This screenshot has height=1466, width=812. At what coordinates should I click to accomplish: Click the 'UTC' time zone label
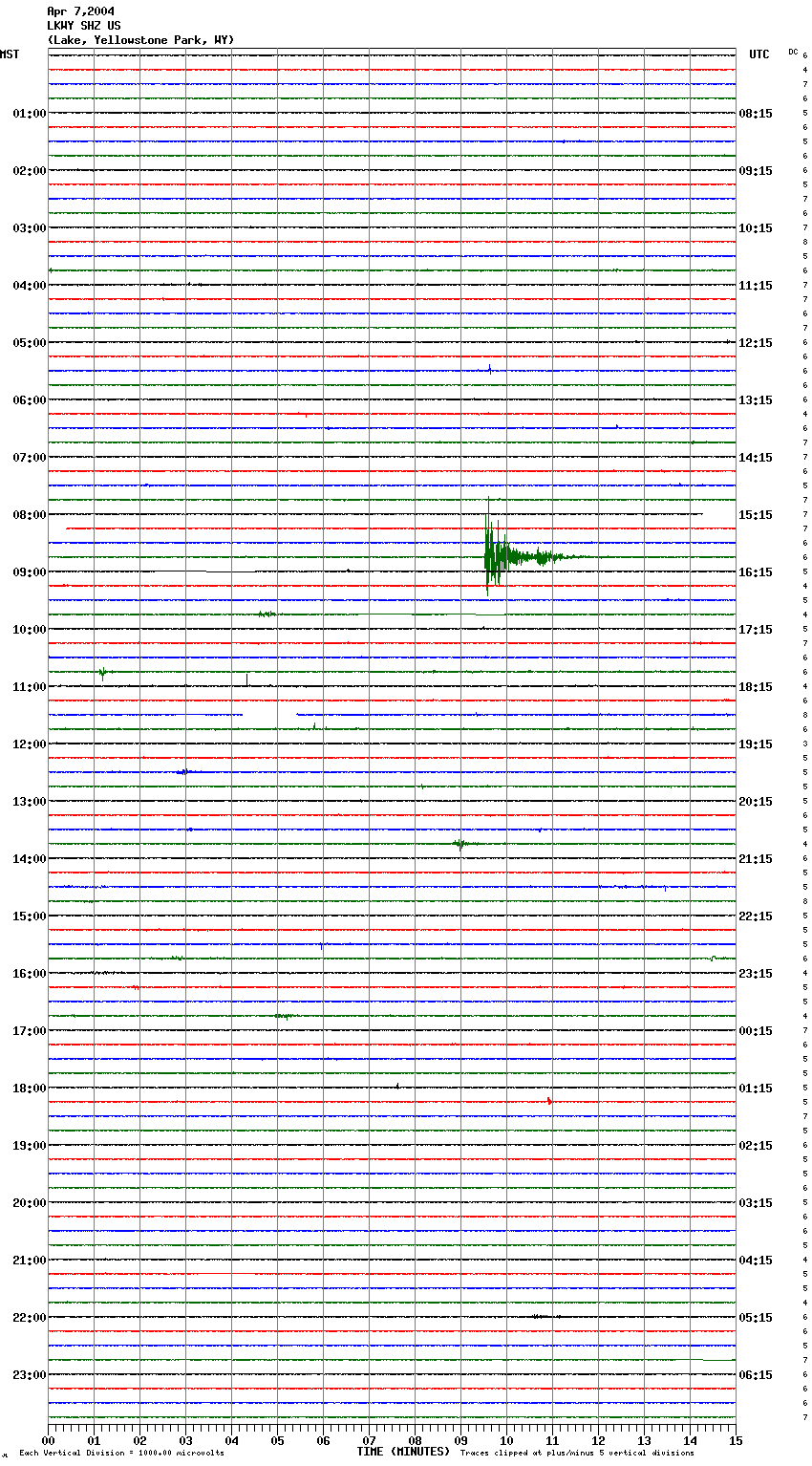point(759,54)
